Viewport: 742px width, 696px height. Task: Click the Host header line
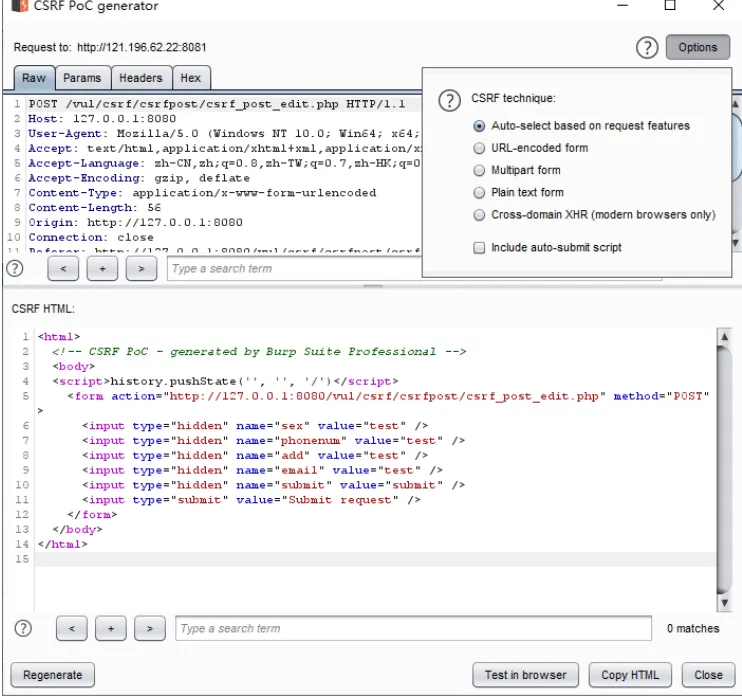[102, 119]
